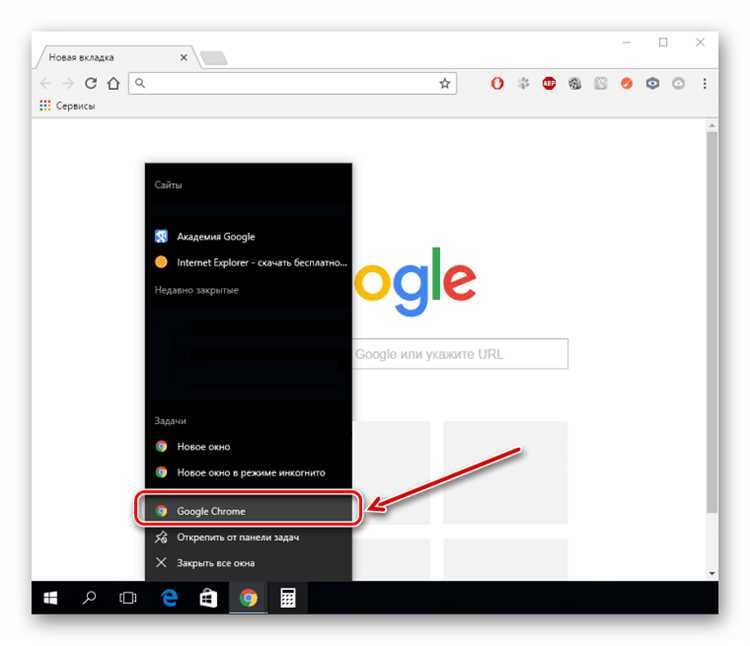Open the Opera extension icon
The height and width of the screenshot is (646, 750).
[x=497, y=84]
